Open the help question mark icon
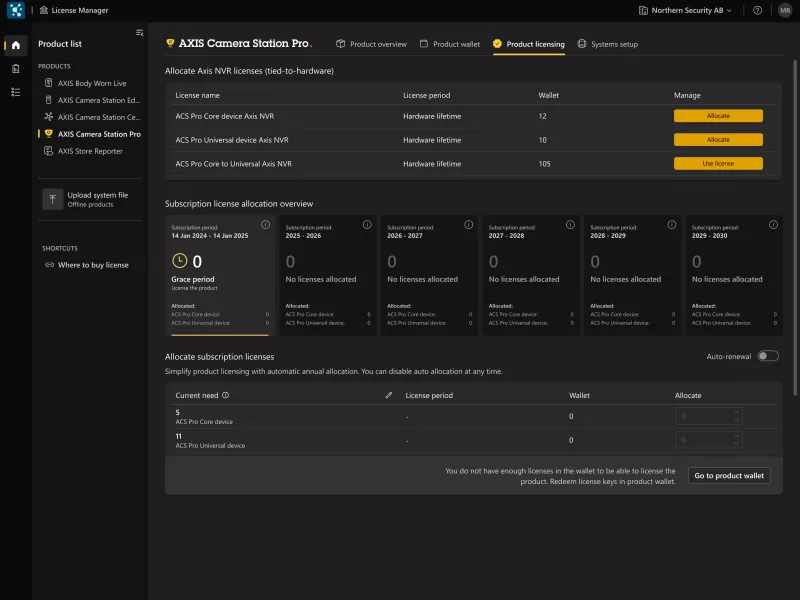 (x=757, y=10)
